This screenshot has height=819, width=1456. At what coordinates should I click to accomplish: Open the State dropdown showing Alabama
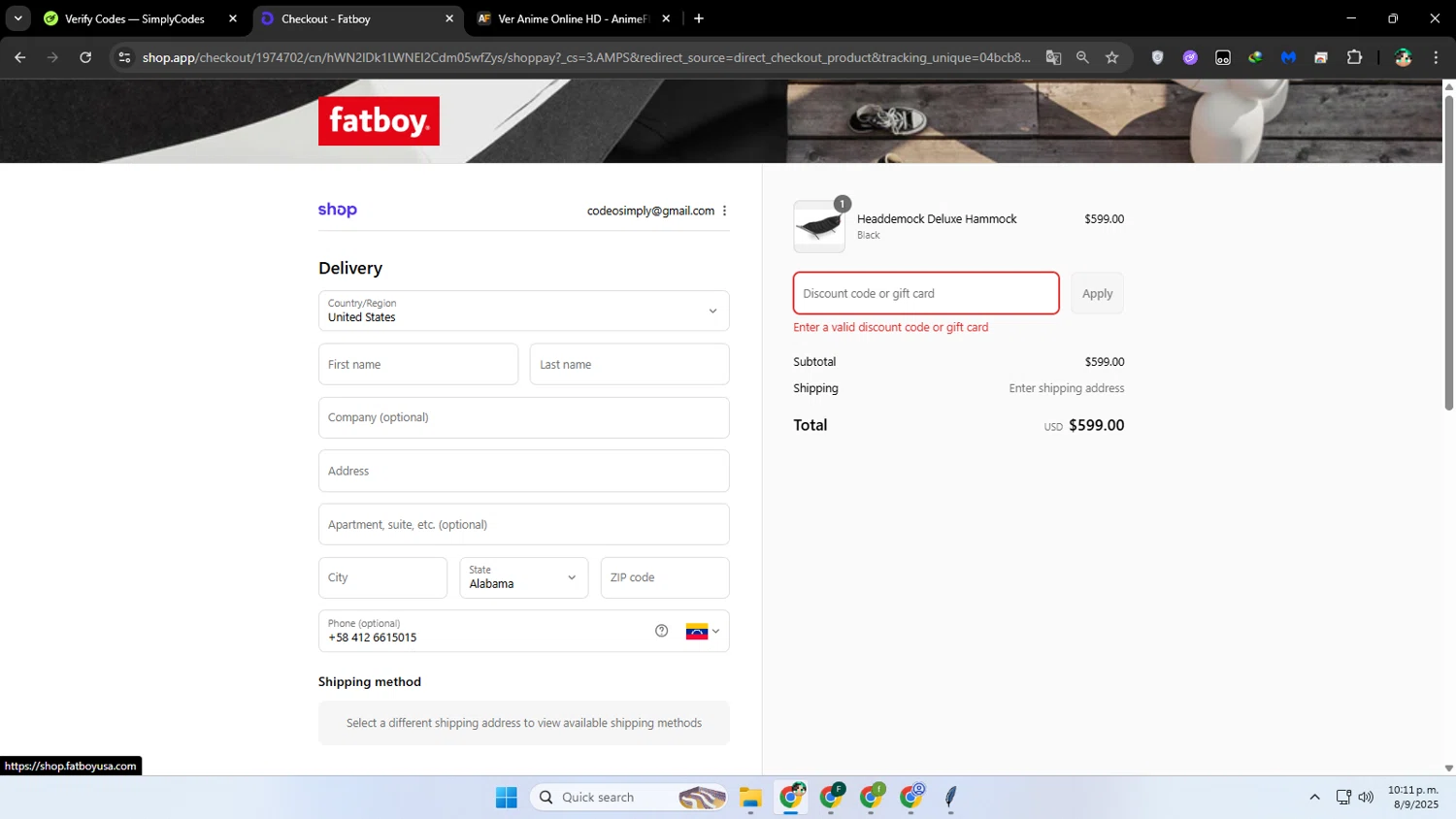(524, 577)
